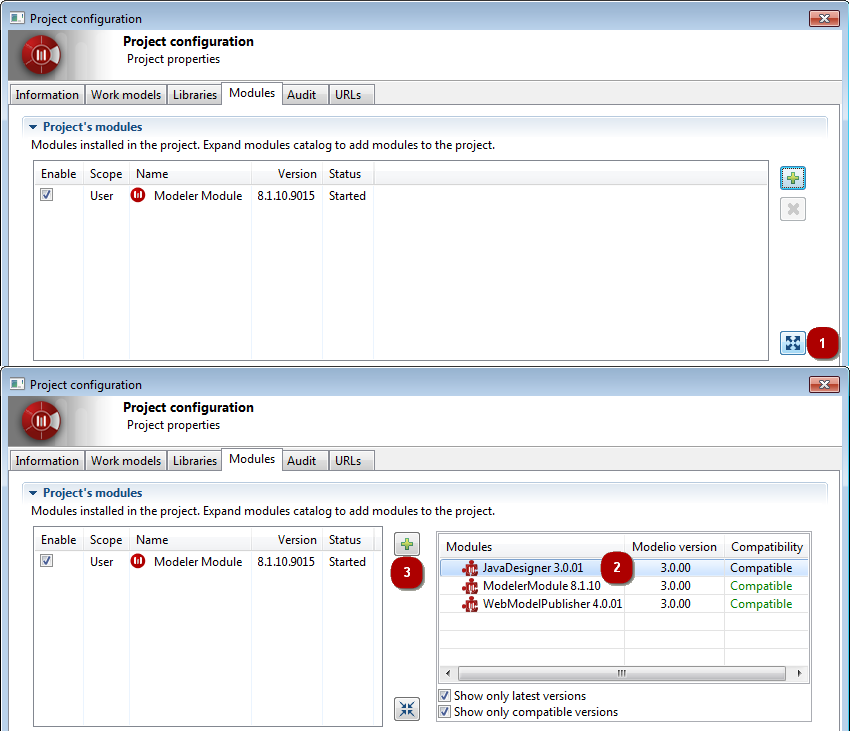Click Compatibility column header in catalog
Viewport: 852px width, 733px height.
(768, 548)
